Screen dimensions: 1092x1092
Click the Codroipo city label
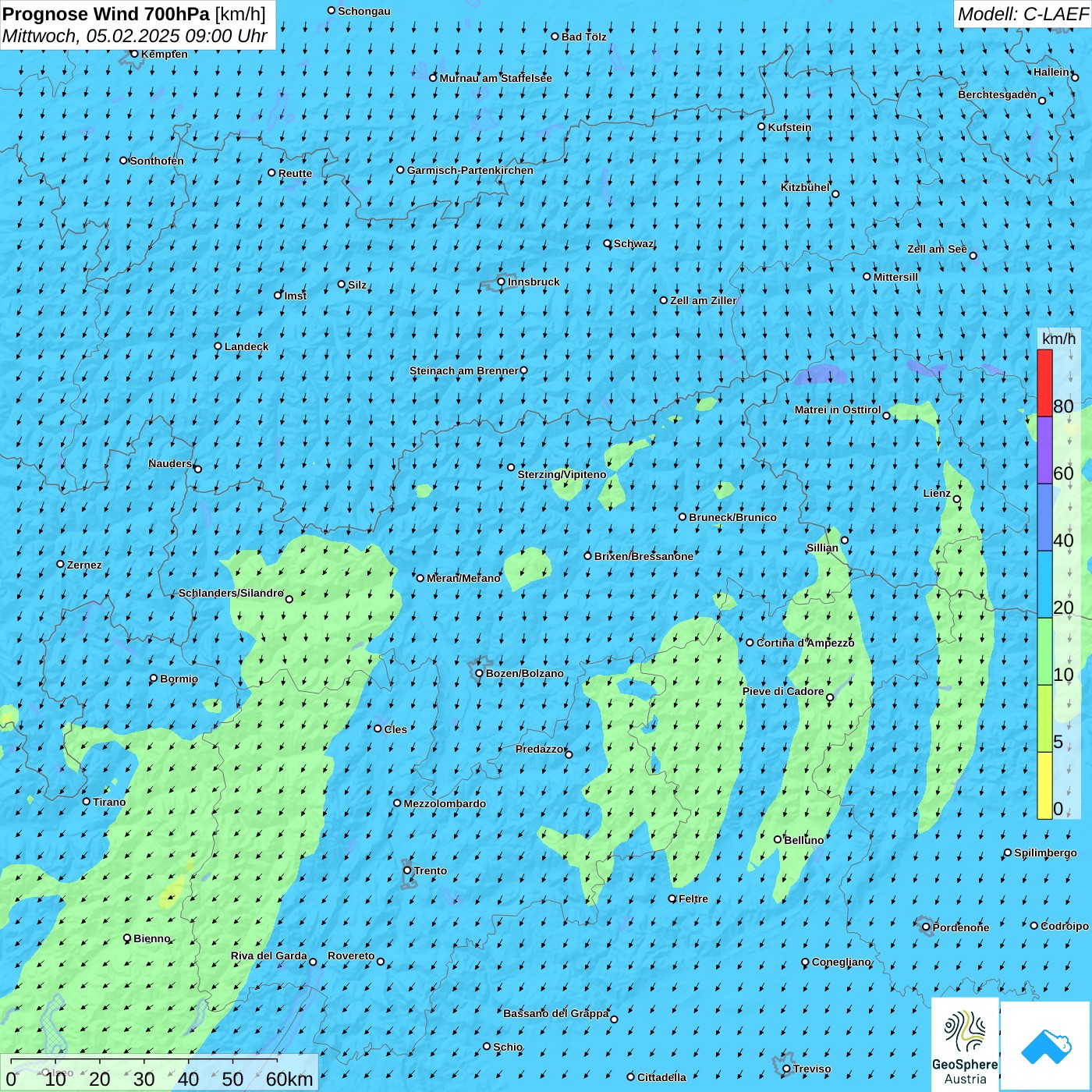[x=1065, y=926]
